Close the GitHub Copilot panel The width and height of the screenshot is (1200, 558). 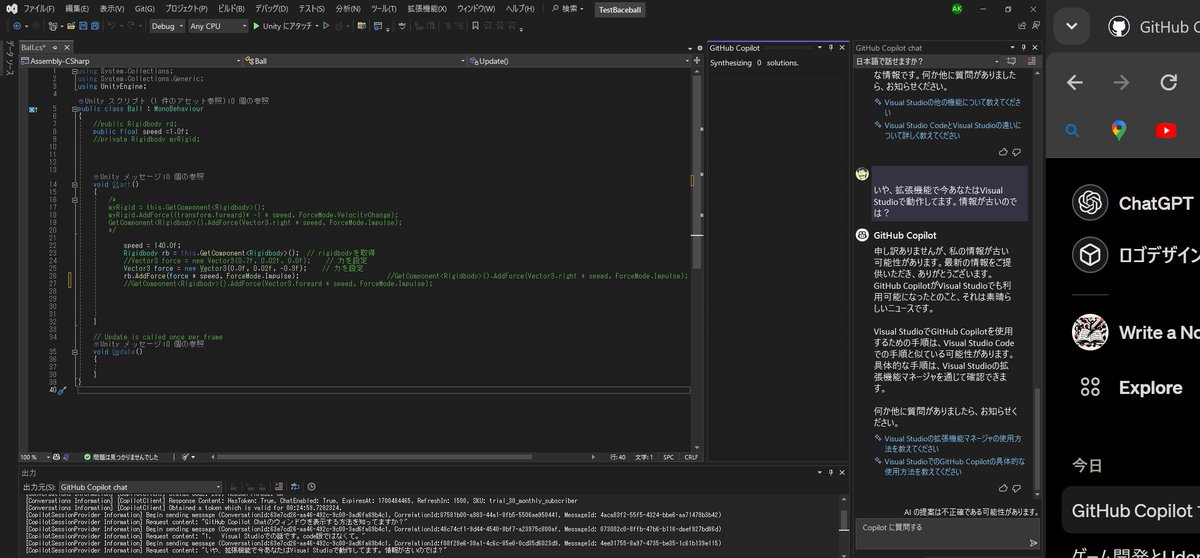(x=842, y=48)
